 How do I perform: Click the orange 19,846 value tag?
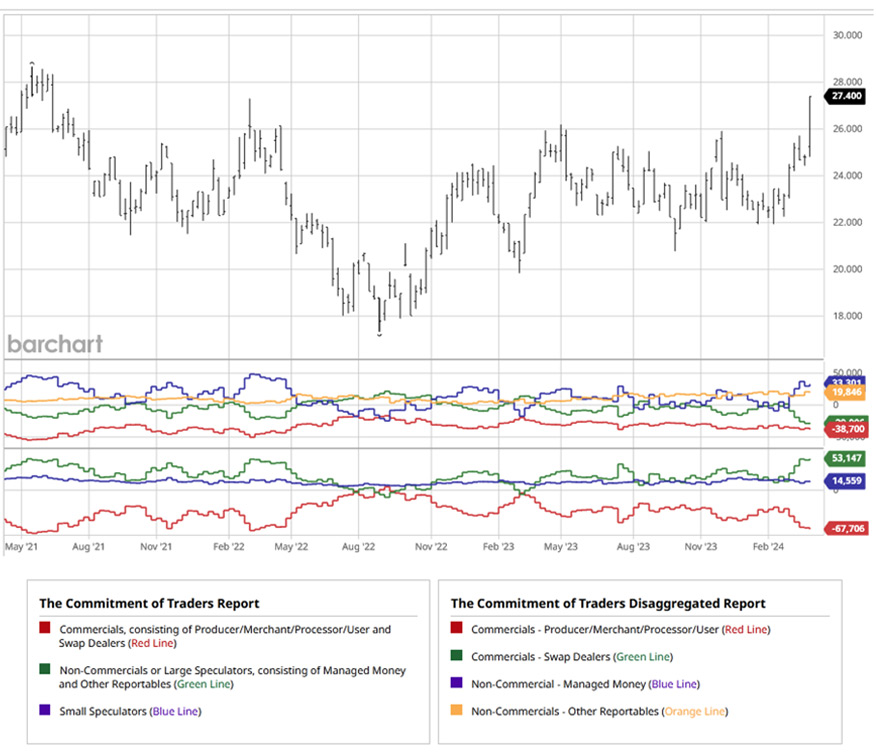tap(848, 394)
